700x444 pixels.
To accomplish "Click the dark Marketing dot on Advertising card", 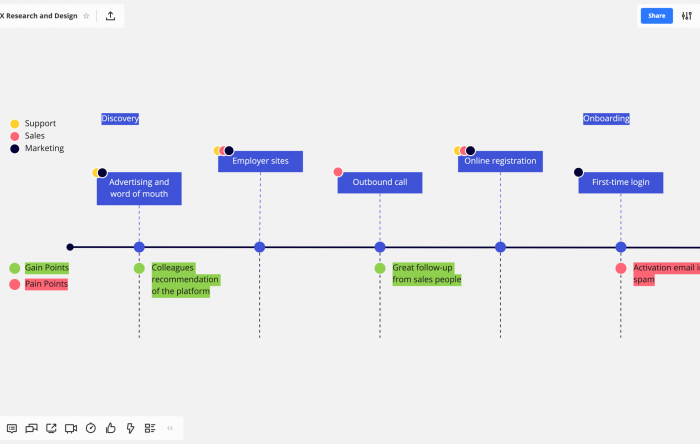I will pos(102,172).
